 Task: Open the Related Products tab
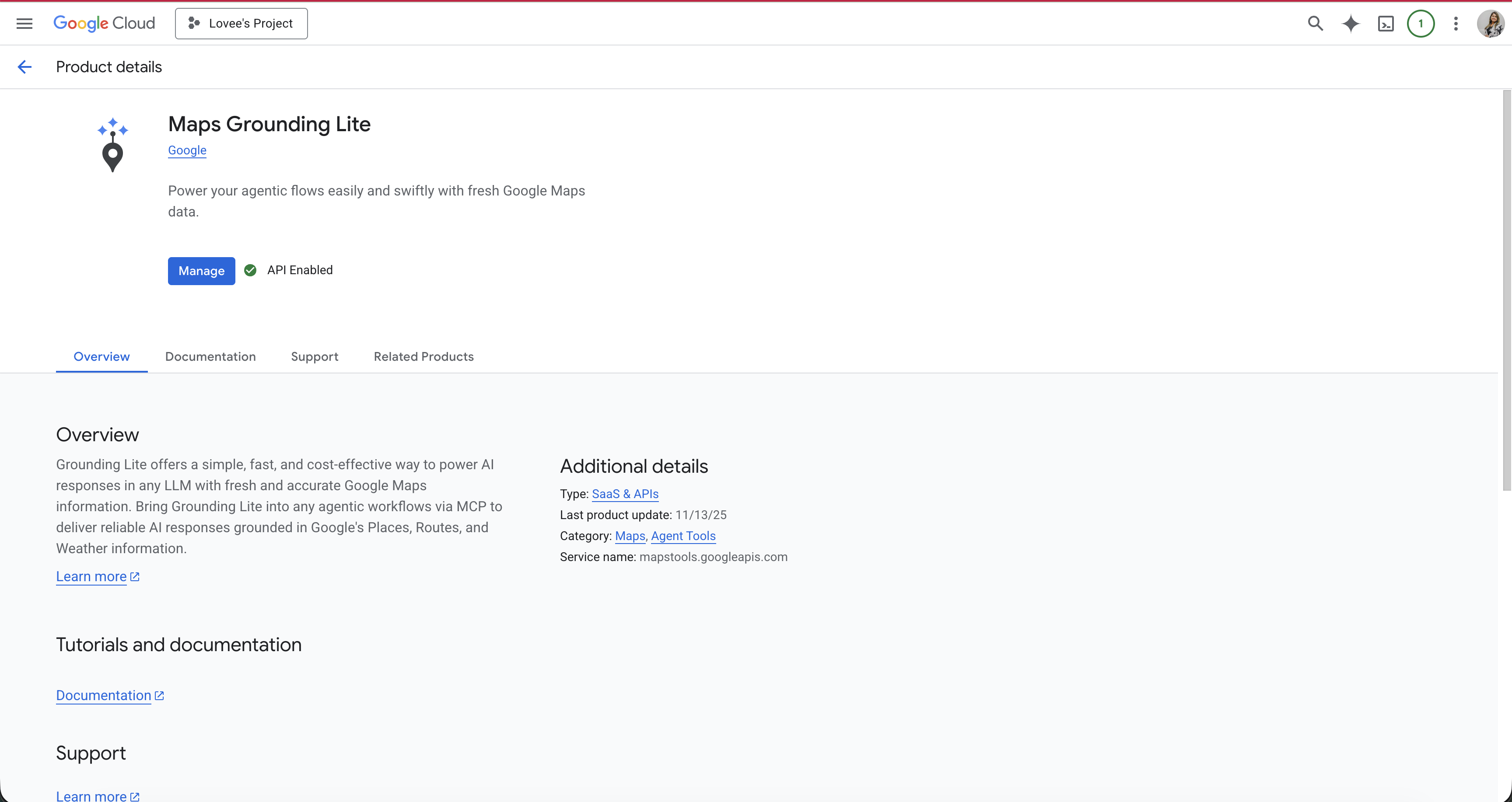424,357
